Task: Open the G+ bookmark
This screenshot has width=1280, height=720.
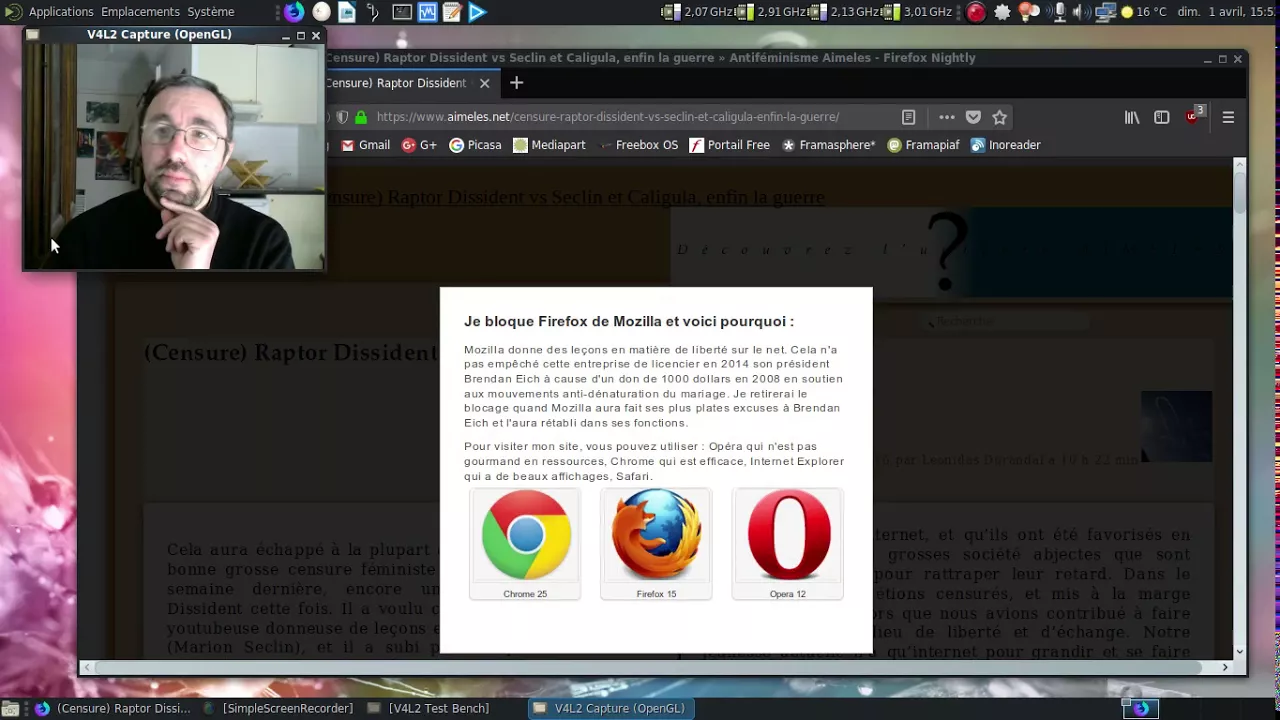Action: tap(419, 145)
